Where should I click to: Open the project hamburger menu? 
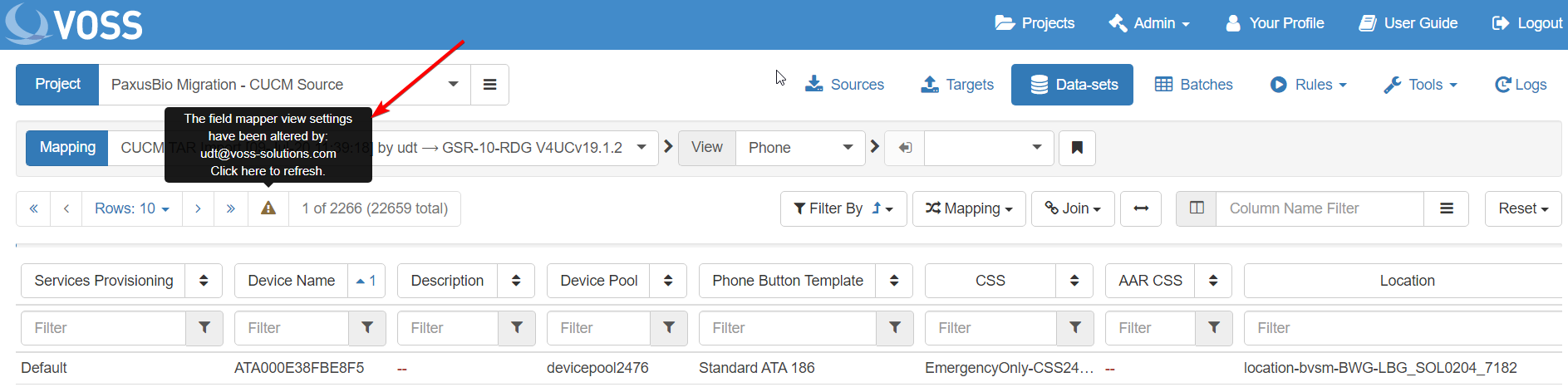[x=489, y=85]
